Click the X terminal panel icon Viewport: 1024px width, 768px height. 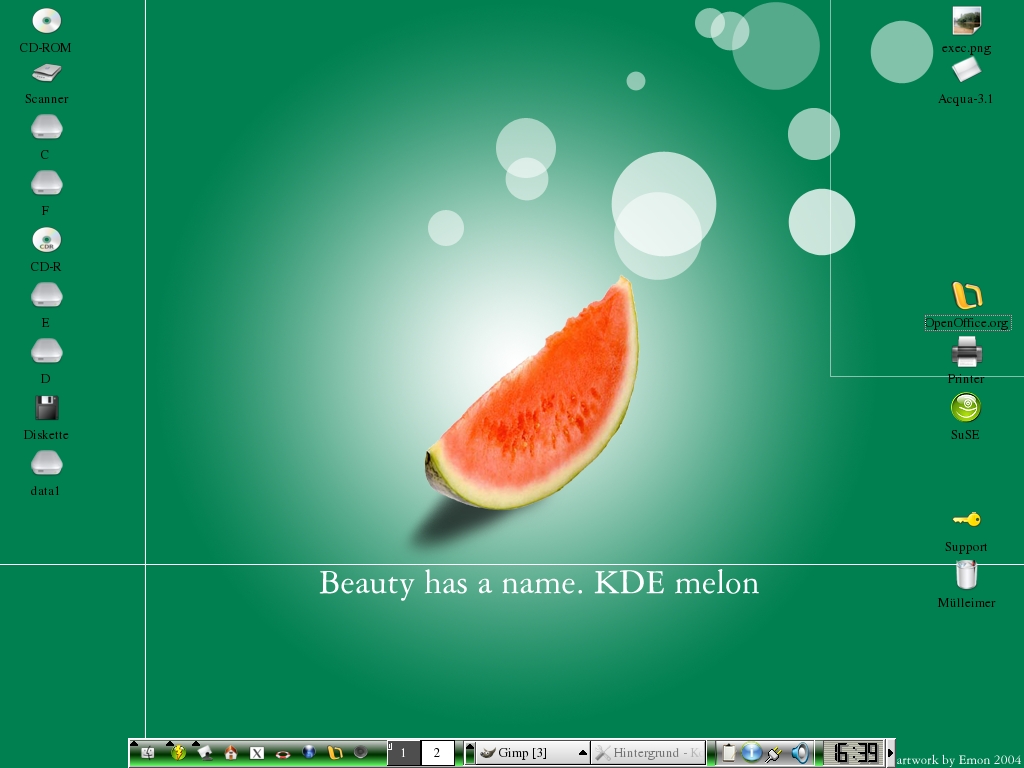click(x=257, y=753)
